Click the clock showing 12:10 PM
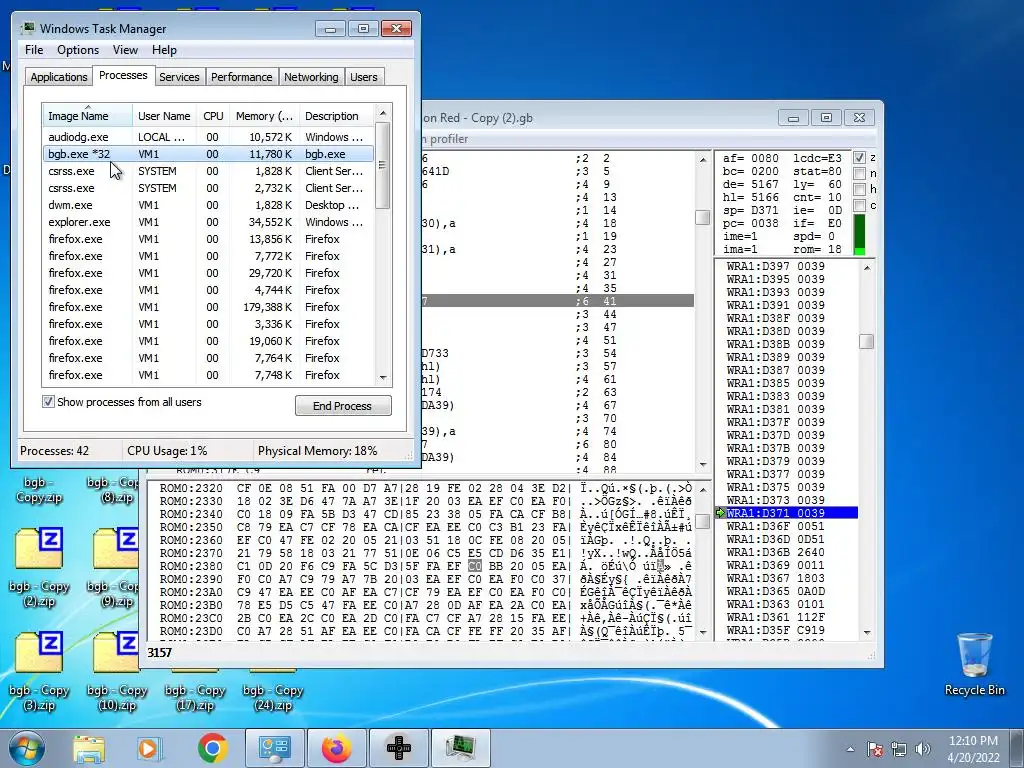 click(x=973, y=741)
